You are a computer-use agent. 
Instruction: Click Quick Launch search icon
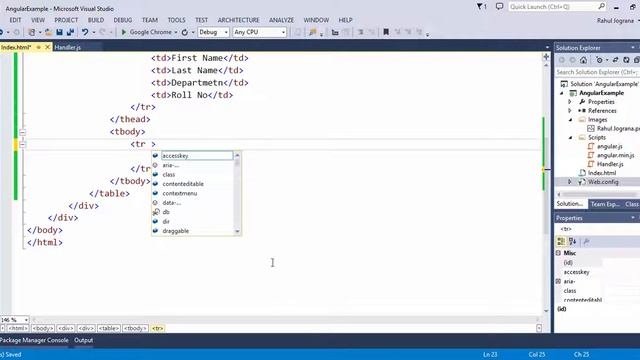click(x=601, y=6)
